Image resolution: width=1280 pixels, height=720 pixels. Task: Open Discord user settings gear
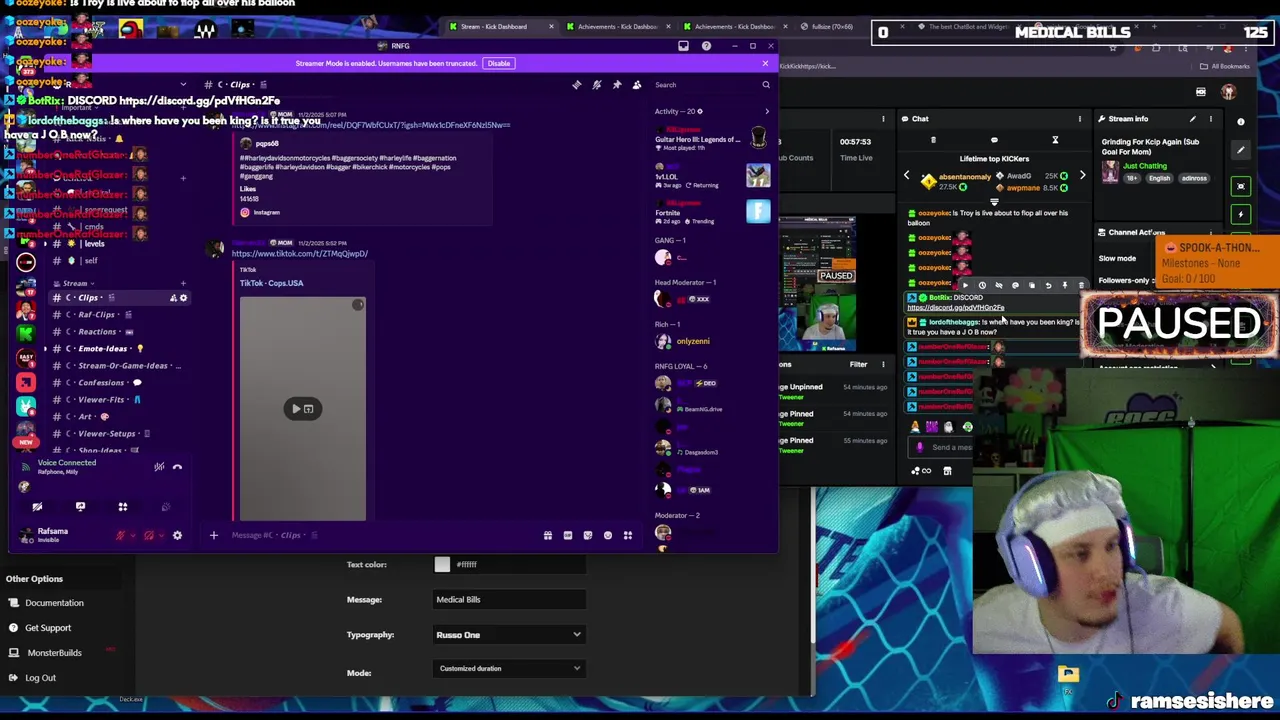177,536
